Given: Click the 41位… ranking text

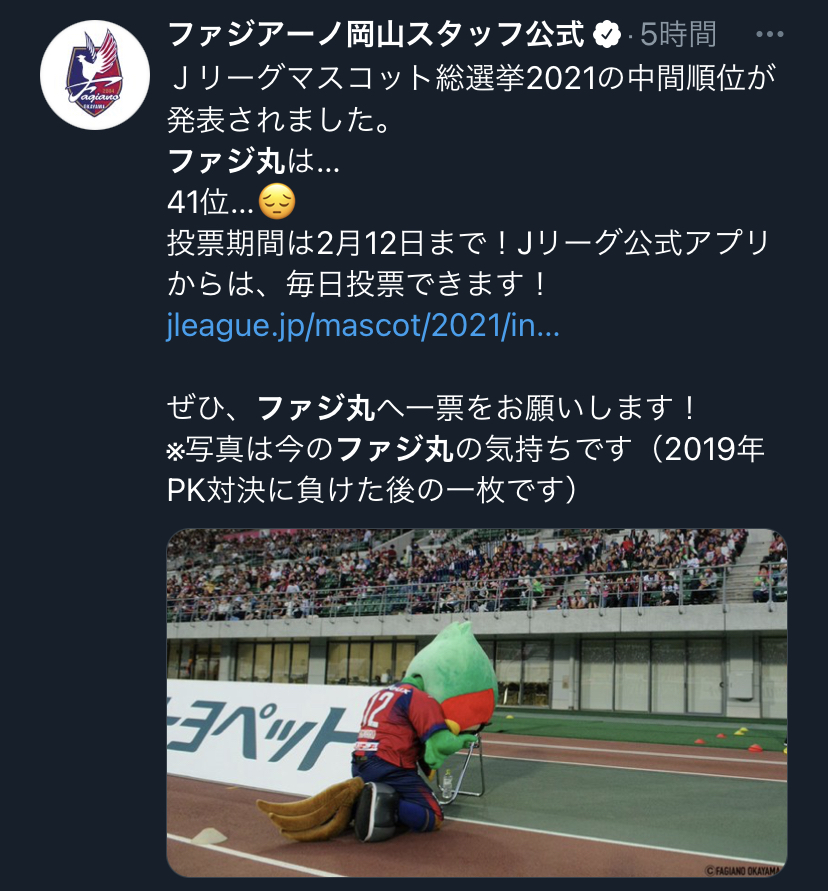Looking at the screenshot, I should pyautogui.click(x=211, y=202).
